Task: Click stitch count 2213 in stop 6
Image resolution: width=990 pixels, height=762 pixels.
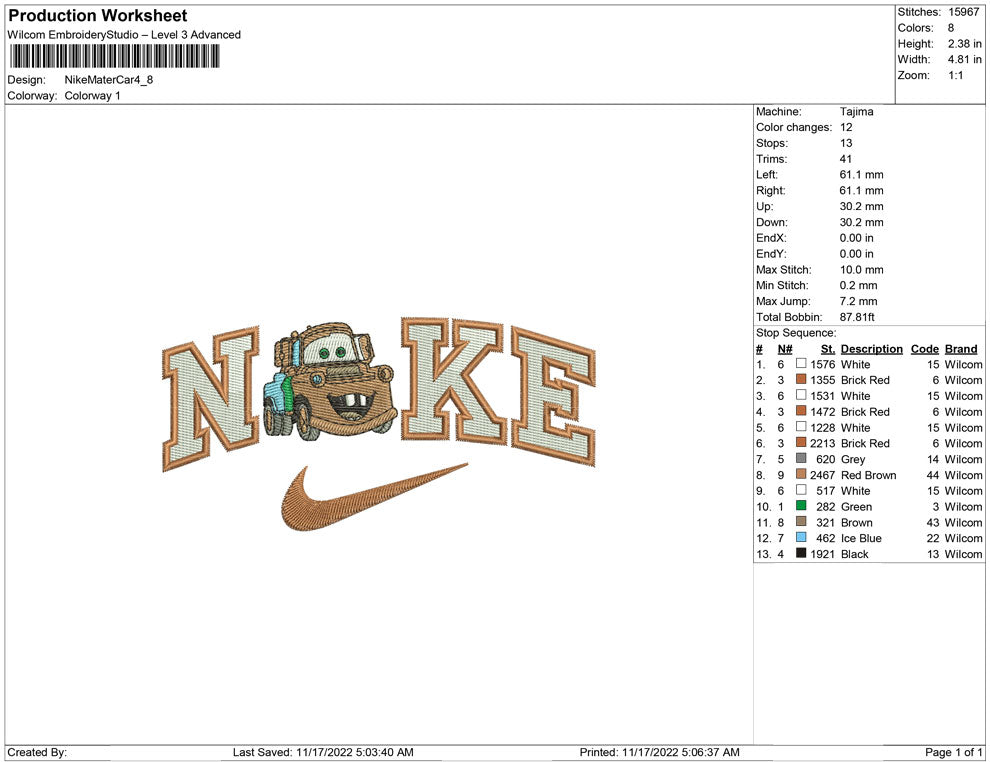Action: pos(823,443)
